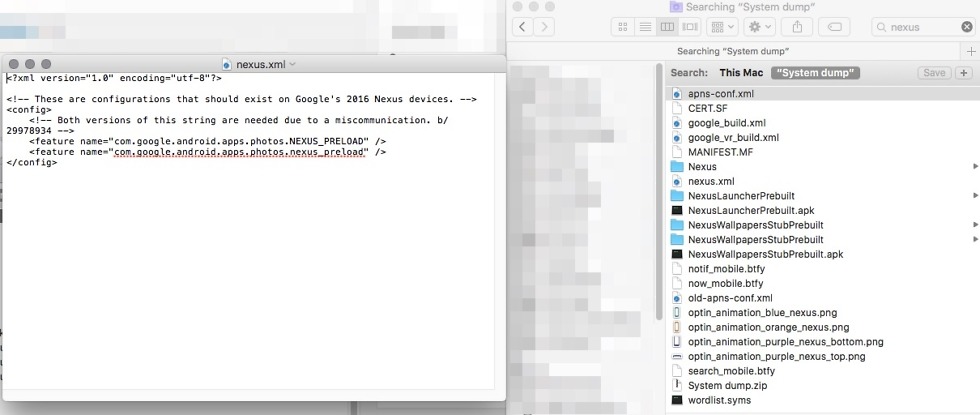980x415 pixels.
Task: Click optin_animation_blue_nexus.png thumbnail icon
Action: pyautogui.click(x=676, y=312)
